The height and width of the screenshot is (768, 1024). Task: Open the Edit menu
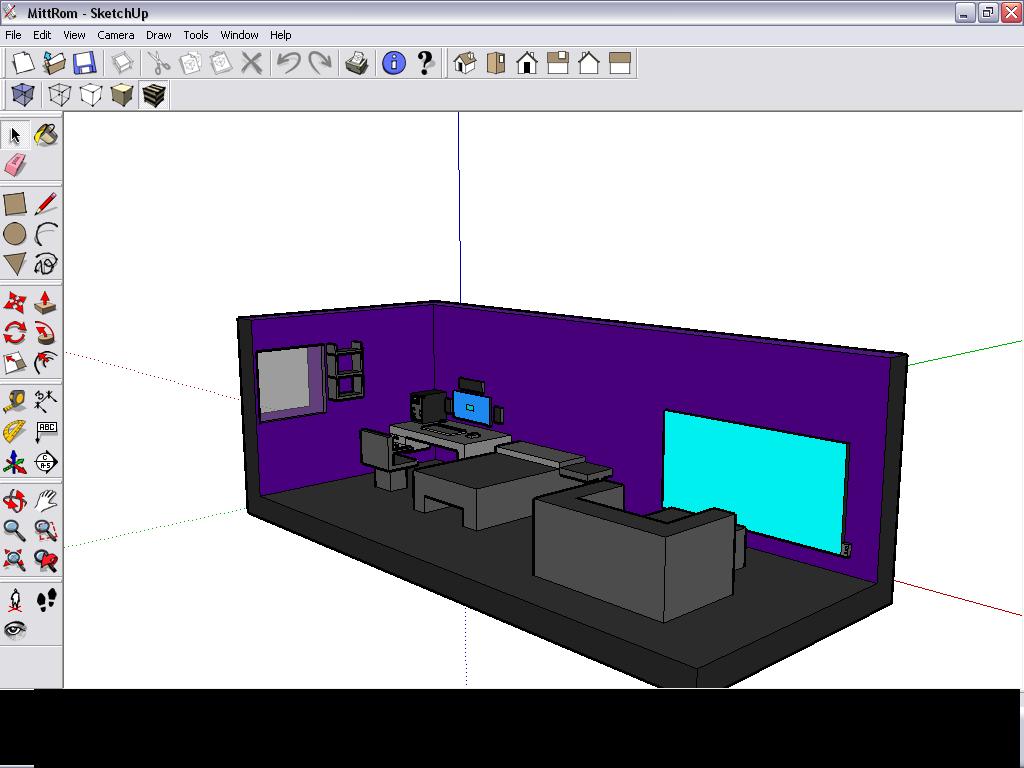42,35
